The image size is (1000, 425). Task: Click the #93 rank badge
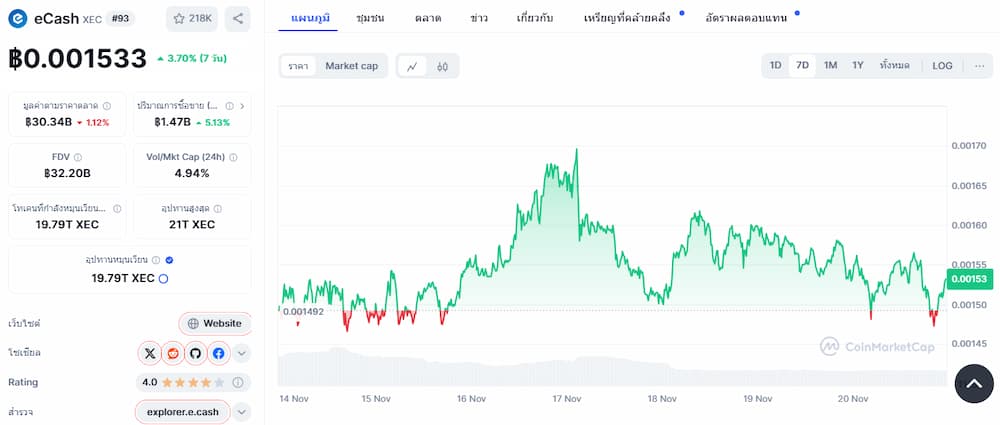point(120,19)
